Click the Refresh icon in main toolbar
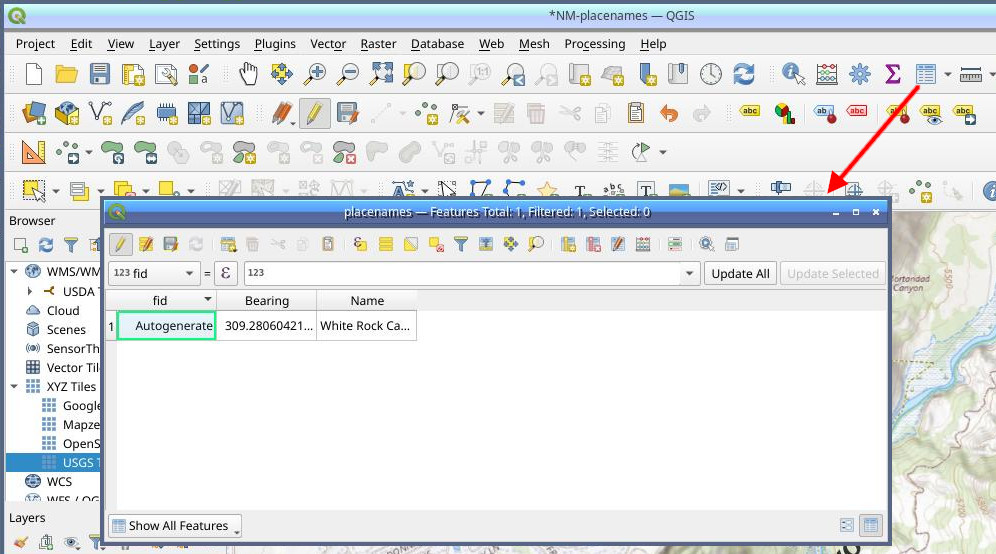This screenshot has height=554, width=996. coord(743,74)
